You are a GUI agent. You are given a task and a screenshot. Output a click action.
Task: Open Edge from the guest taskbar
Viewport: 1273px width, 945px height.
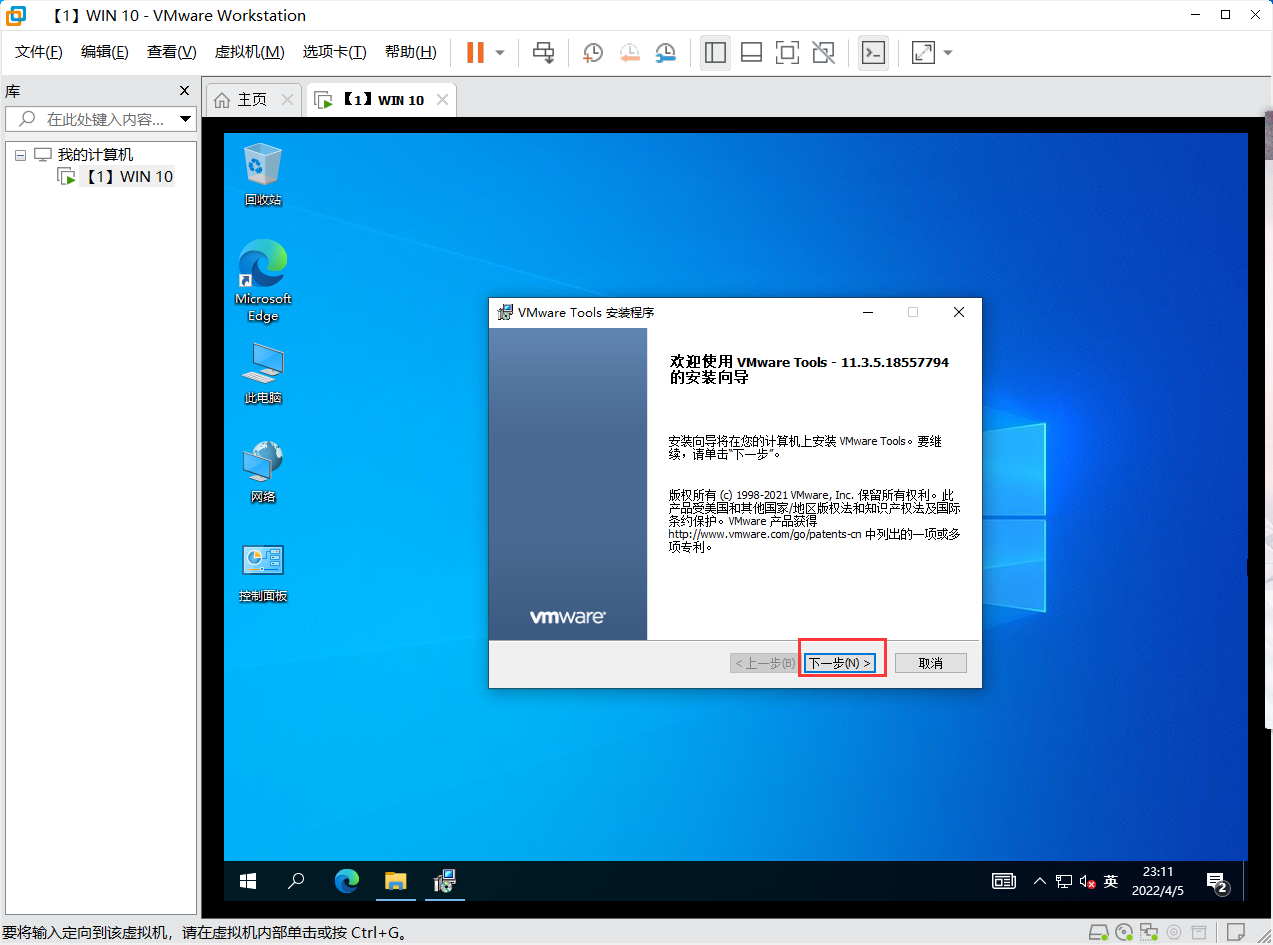click(x=346, y=881)
